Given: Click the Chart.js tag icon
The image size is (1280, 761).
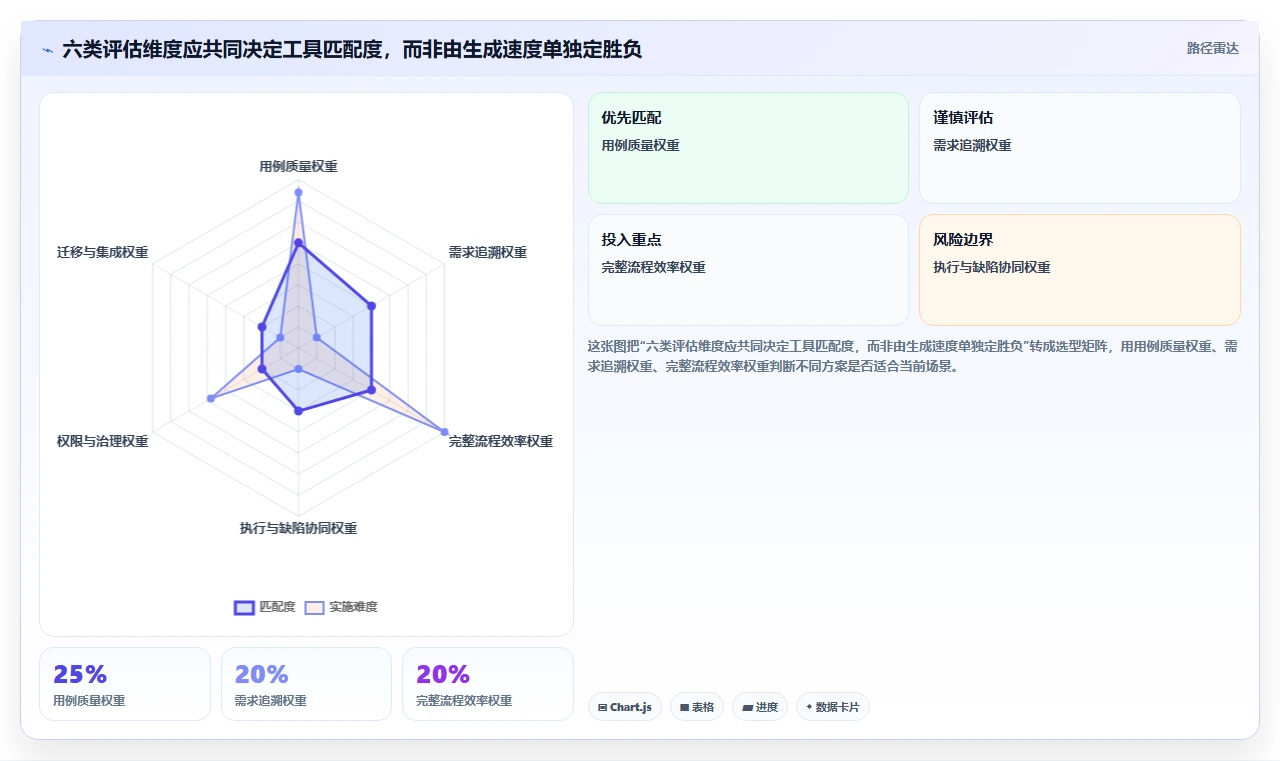Looking at the screenshot, I should (x=602, y=707).
